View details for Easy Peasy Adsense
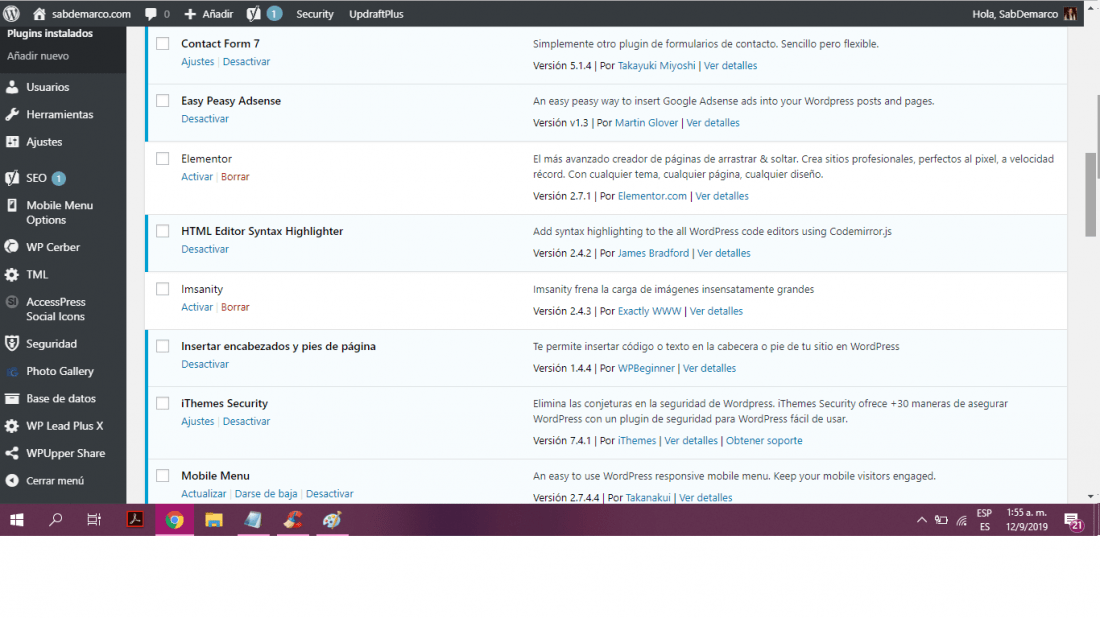This screenshot has height=618, width=1100. [x=713, y=123]
